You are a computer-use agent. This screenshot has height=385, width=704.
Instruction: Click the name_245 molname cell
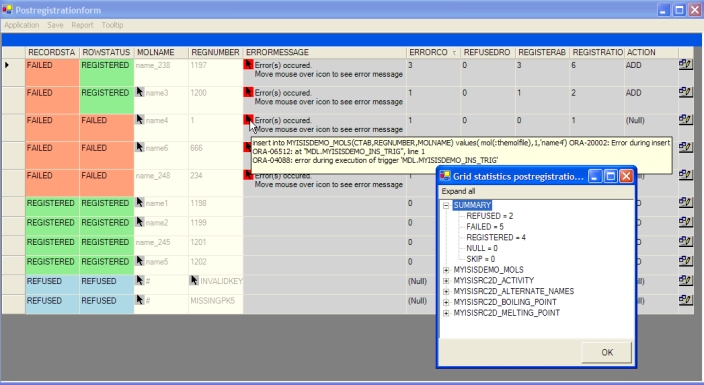161,245
